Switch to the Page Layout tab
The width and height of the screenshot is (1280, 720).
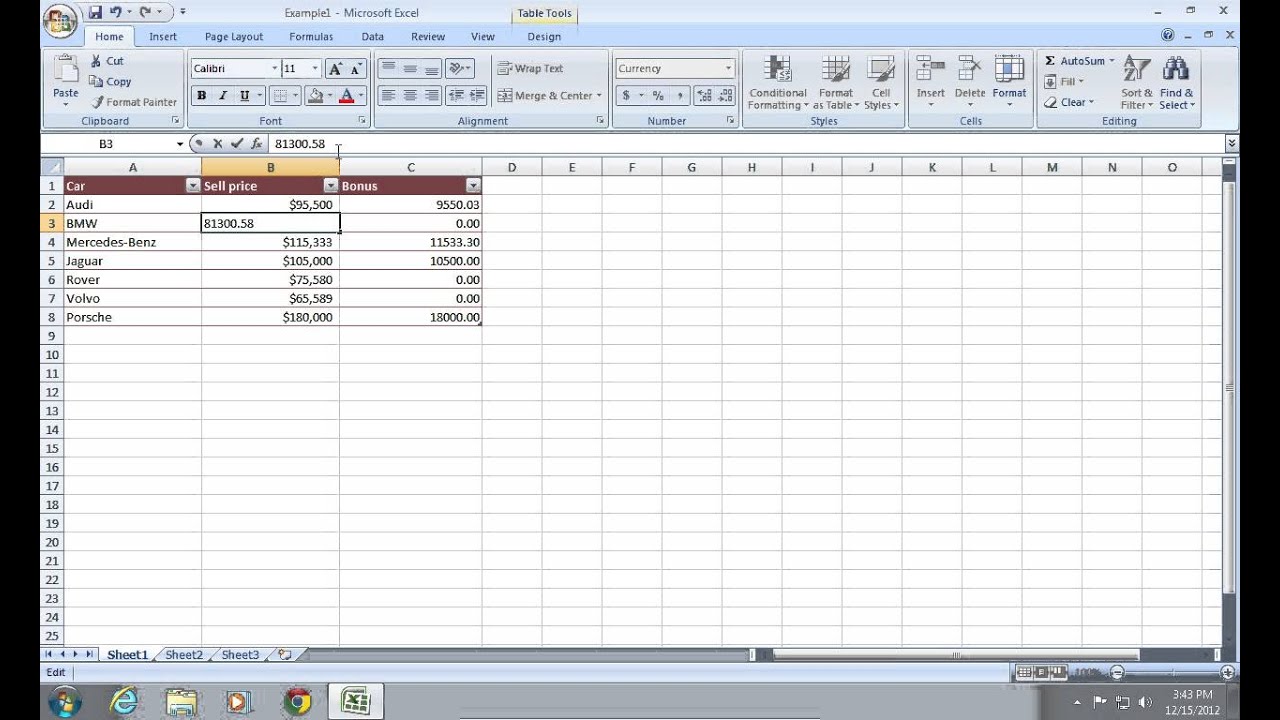(234, 37)
